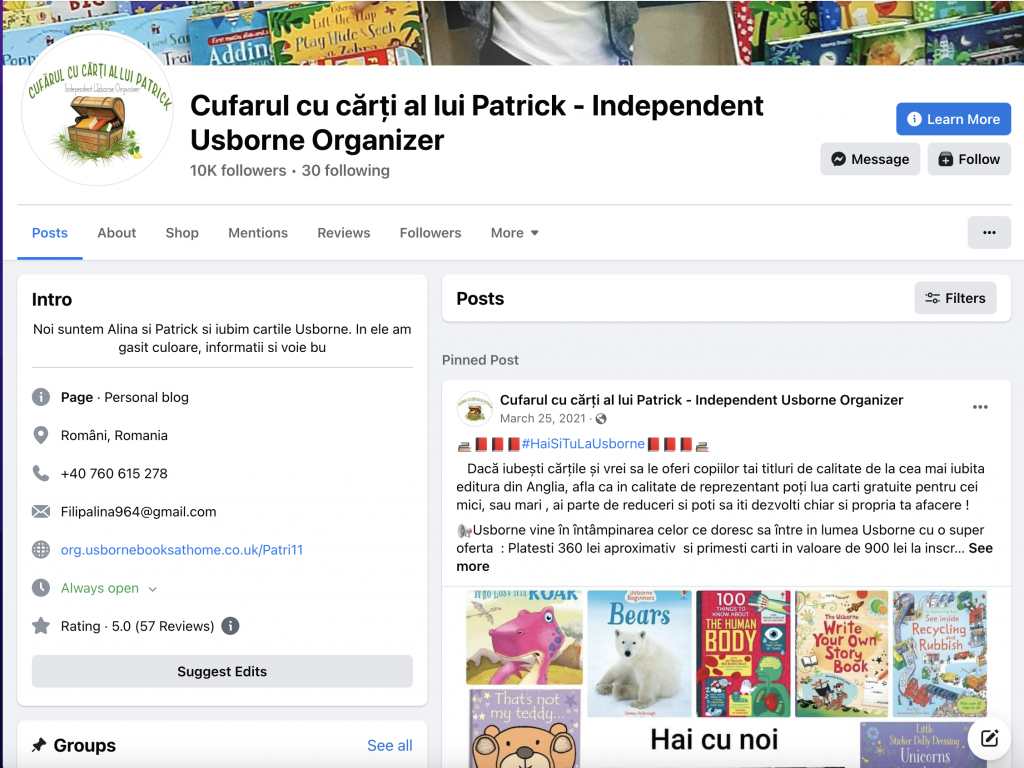Screen dimensions: 1024x768
Task: Open the Shop tab
Action: (x=182, y=232)
